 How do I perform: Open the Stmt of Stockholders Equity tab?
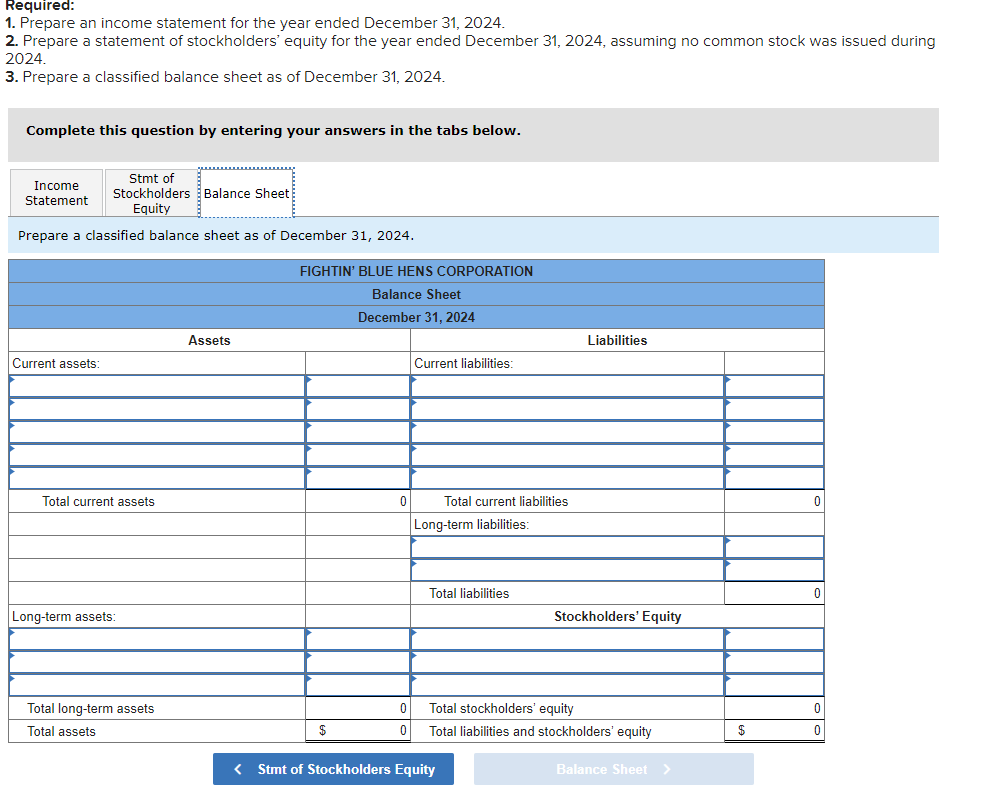click(x=151, y=192)
